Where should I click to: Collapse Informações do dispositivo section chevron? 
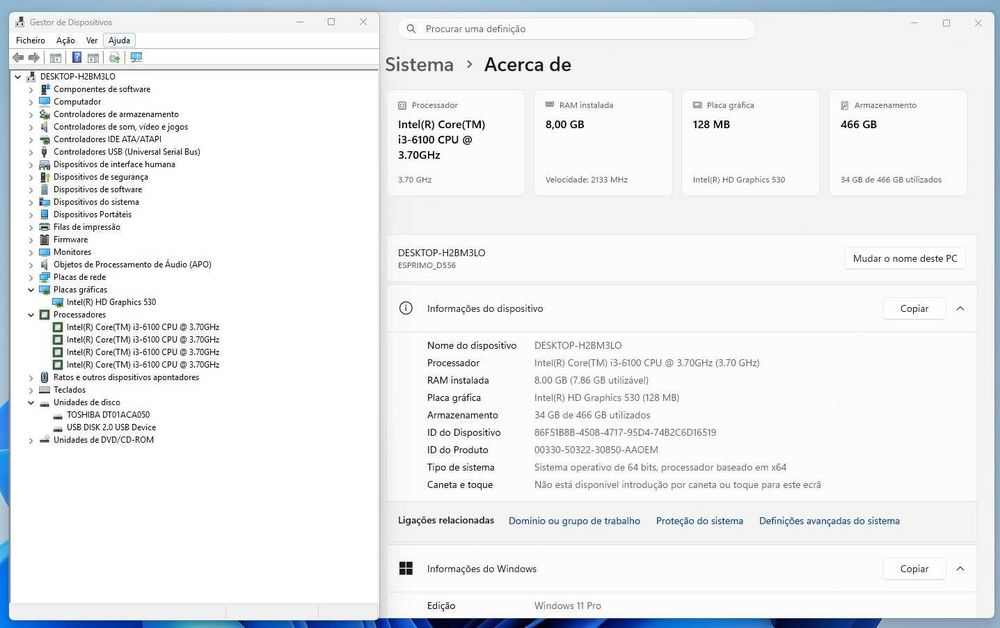click(x=960, y=309)
